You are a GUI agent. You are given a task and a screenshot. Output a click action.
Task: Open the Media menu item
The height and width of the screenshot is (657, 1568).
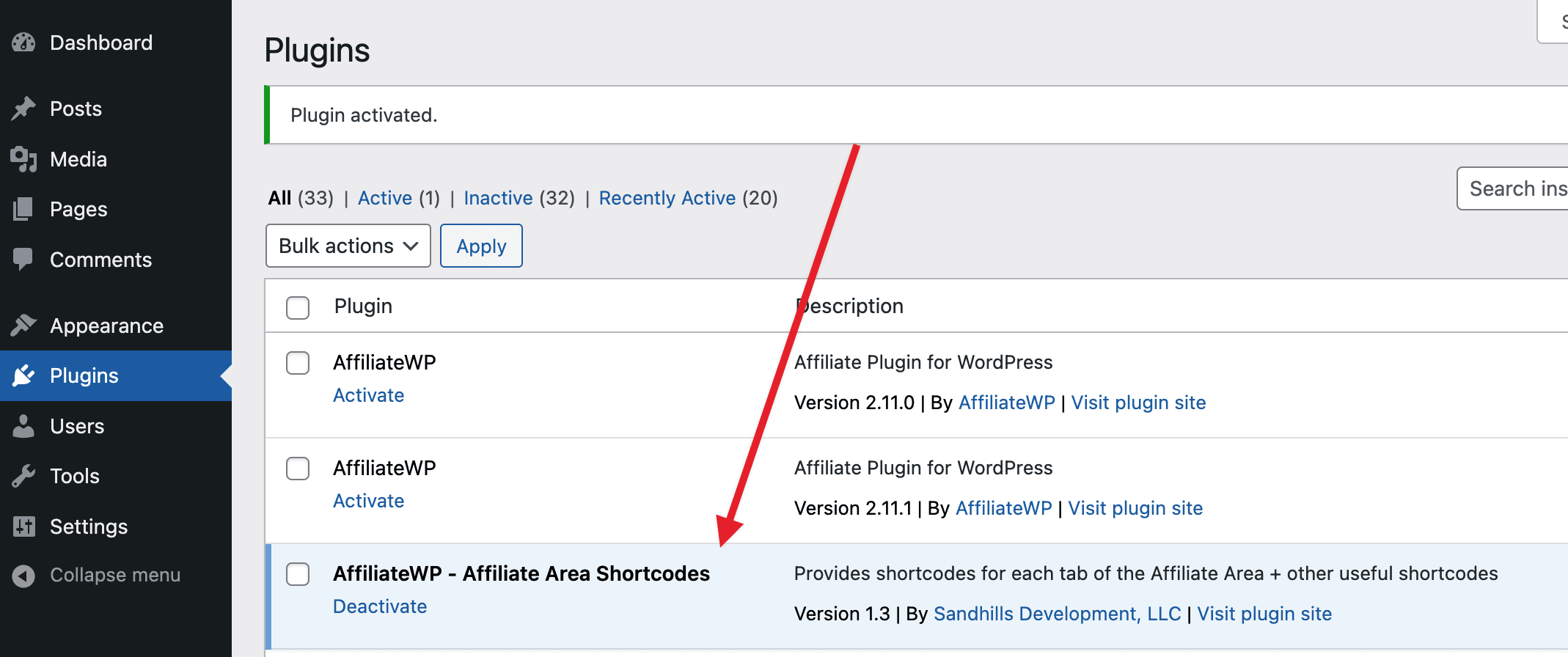pos(78,159)
